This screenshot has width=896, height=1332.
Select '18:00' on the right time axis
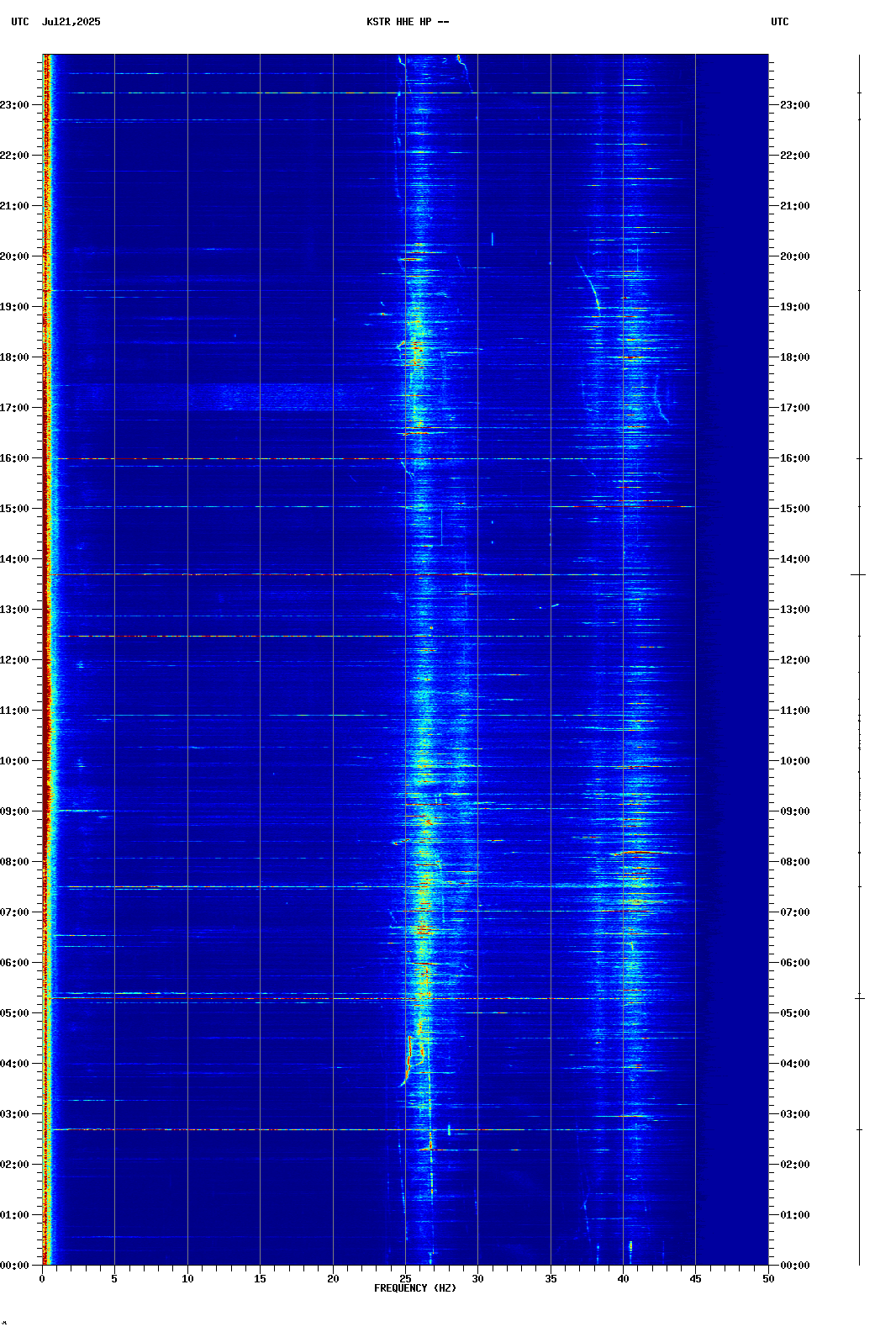pos(795,357)
